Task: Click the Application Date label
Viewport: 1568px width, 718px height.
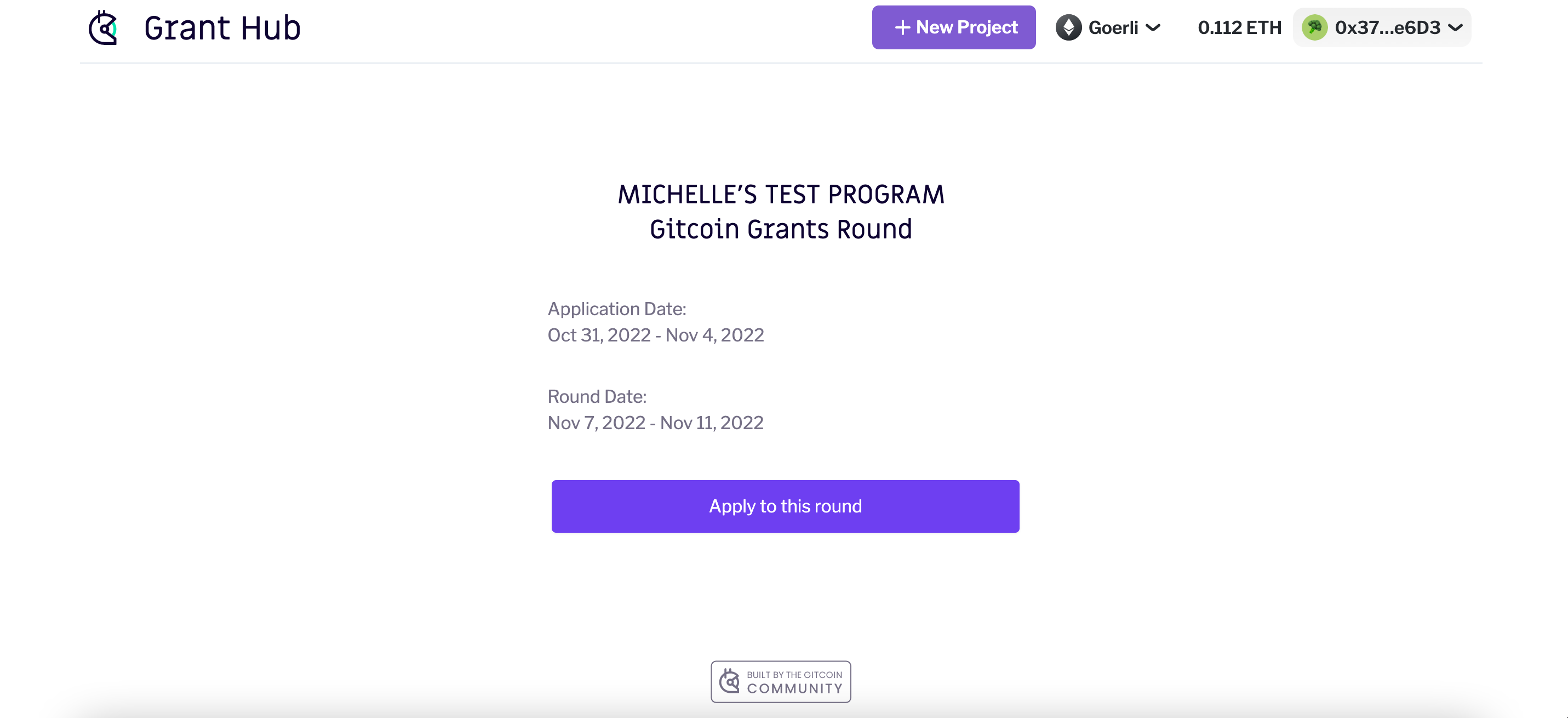Action: (616, 309)
